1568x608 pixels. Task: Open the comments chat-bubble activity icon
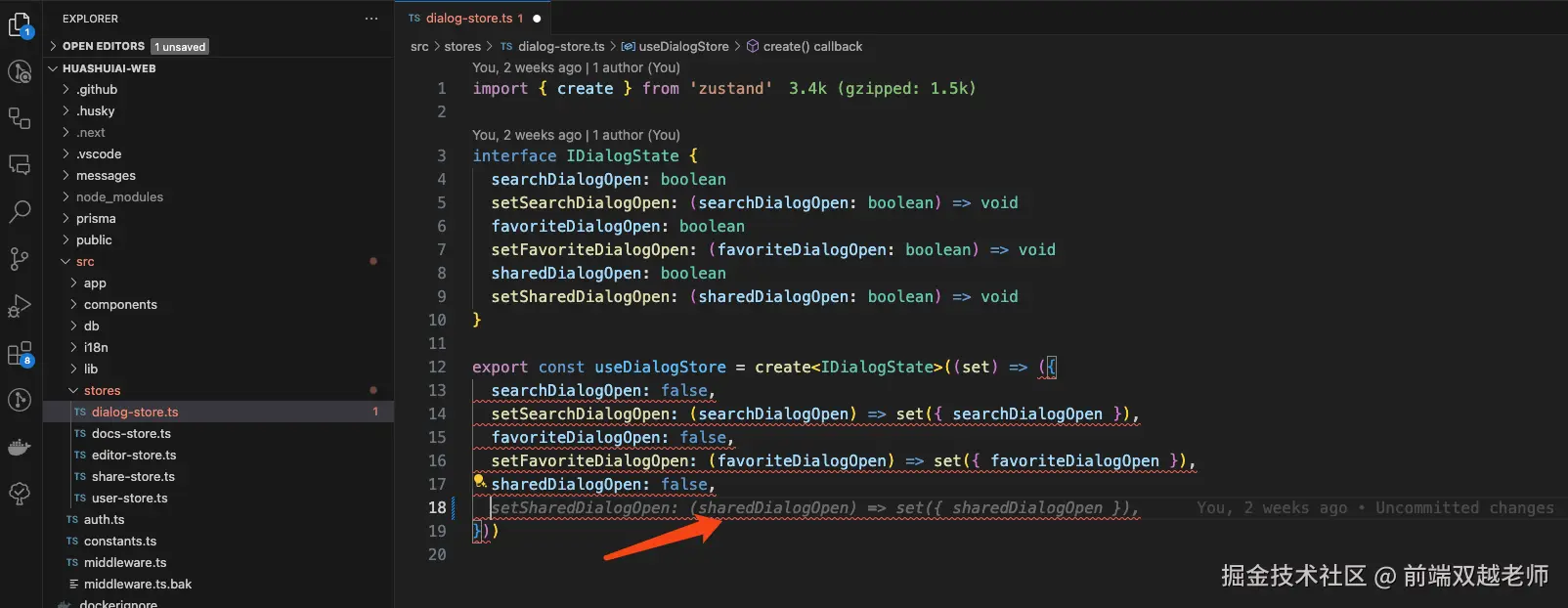coord(20,165)
